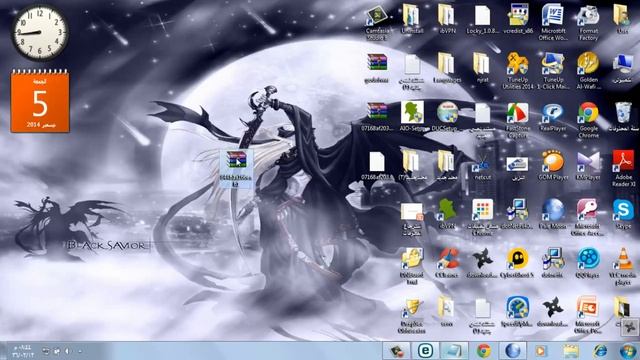Launch the TuneUp 1-Click Maintenance shortcut
The height and width of the screenshot is (360, 640).
tap(553, 71)
